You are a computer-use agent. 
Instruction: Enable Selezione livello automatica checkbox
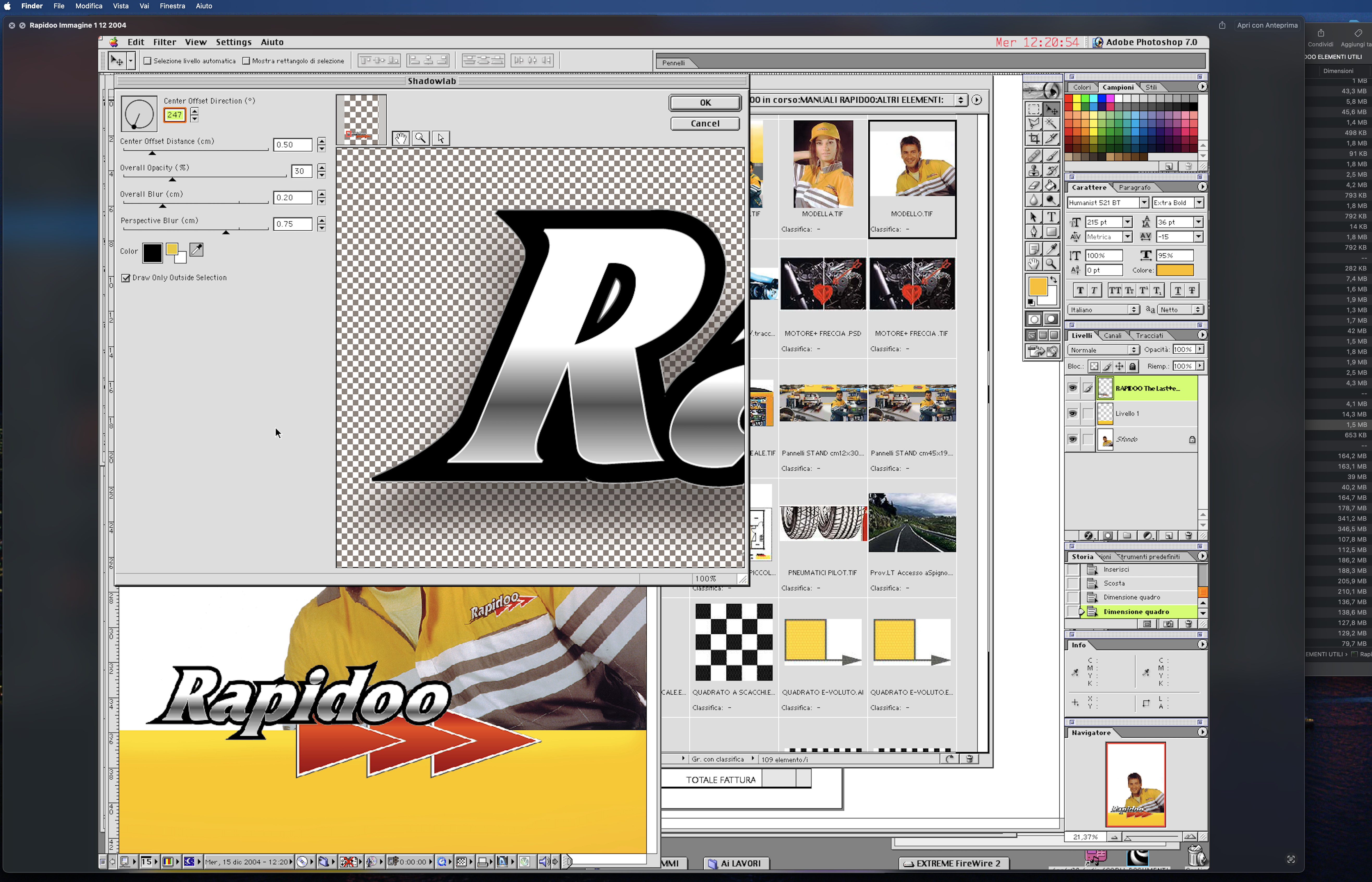click(148, 61)
